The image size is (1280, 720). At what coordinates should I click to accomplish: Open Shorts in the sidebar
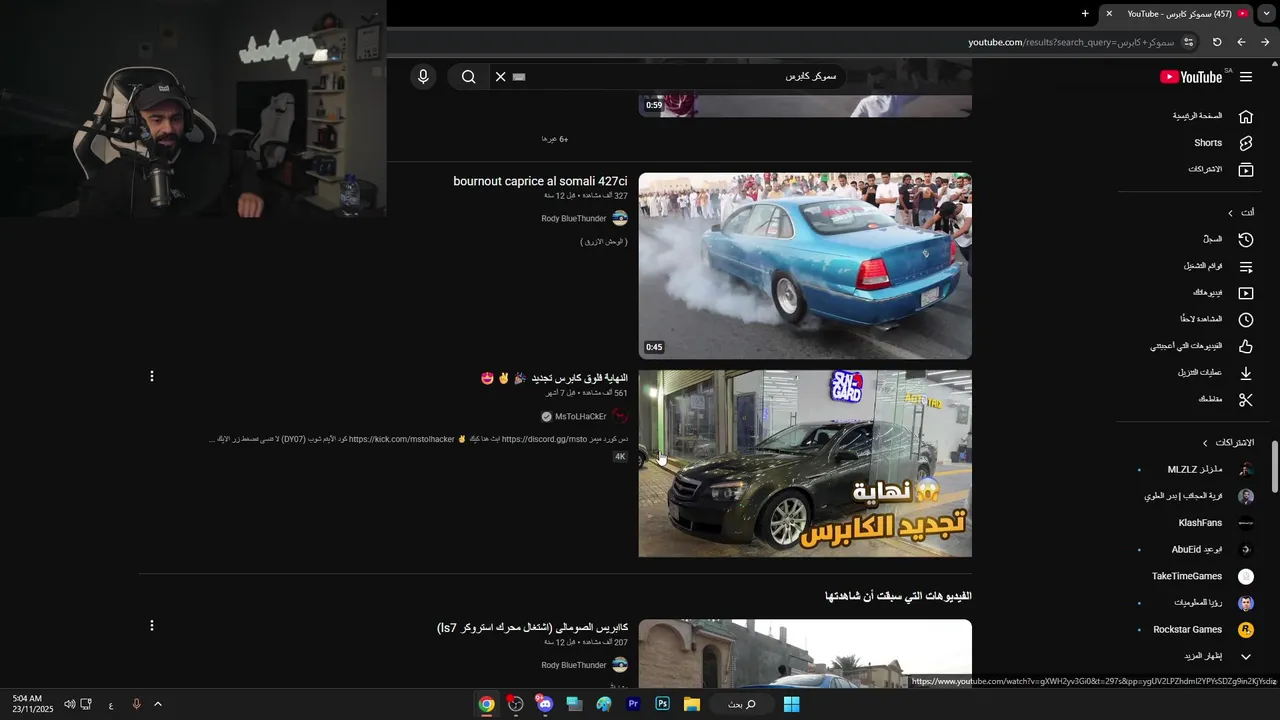(1245, 143)
